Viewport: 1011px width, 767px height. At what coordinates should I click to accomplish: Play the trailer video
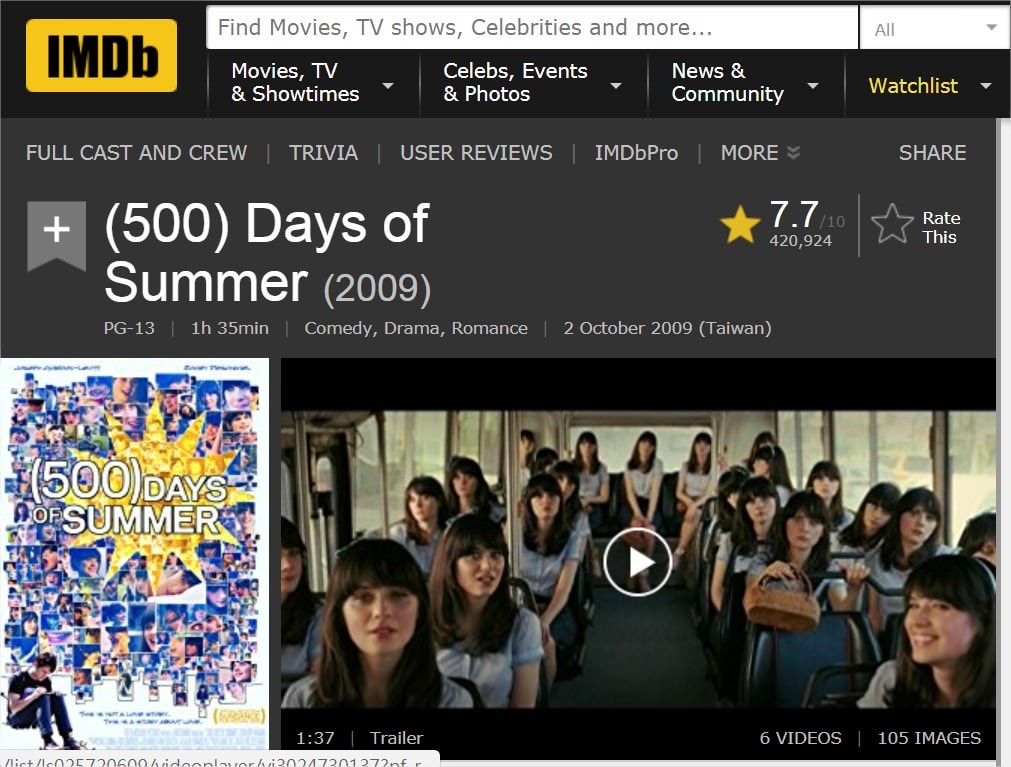638,561
